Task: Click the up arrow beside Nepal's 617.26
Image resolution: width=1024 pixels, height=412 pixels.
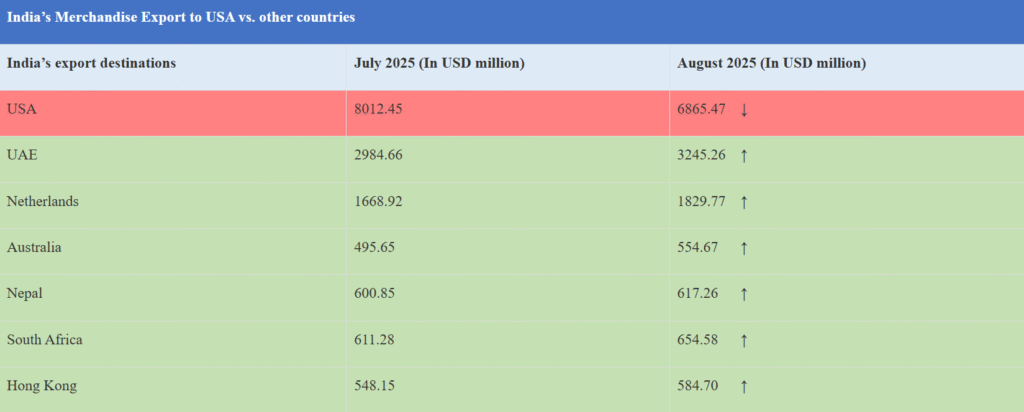Action: coord(744,293)
